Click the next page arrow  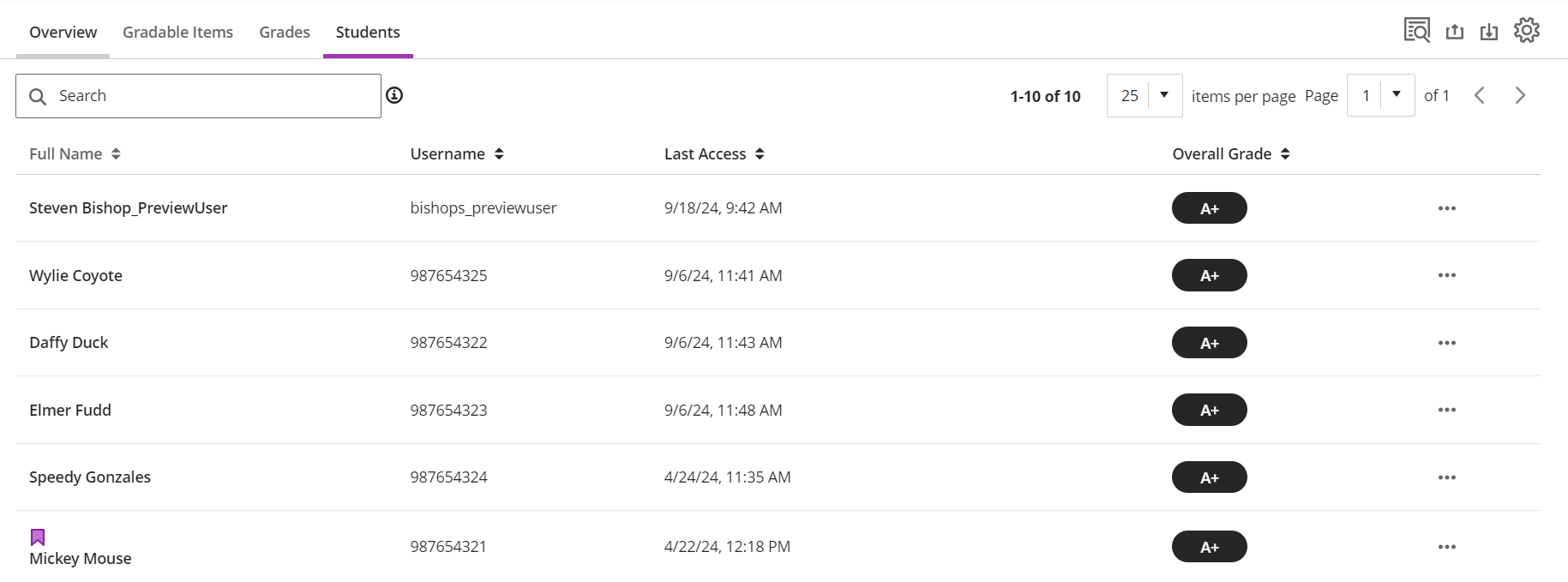click(1519, 95)
